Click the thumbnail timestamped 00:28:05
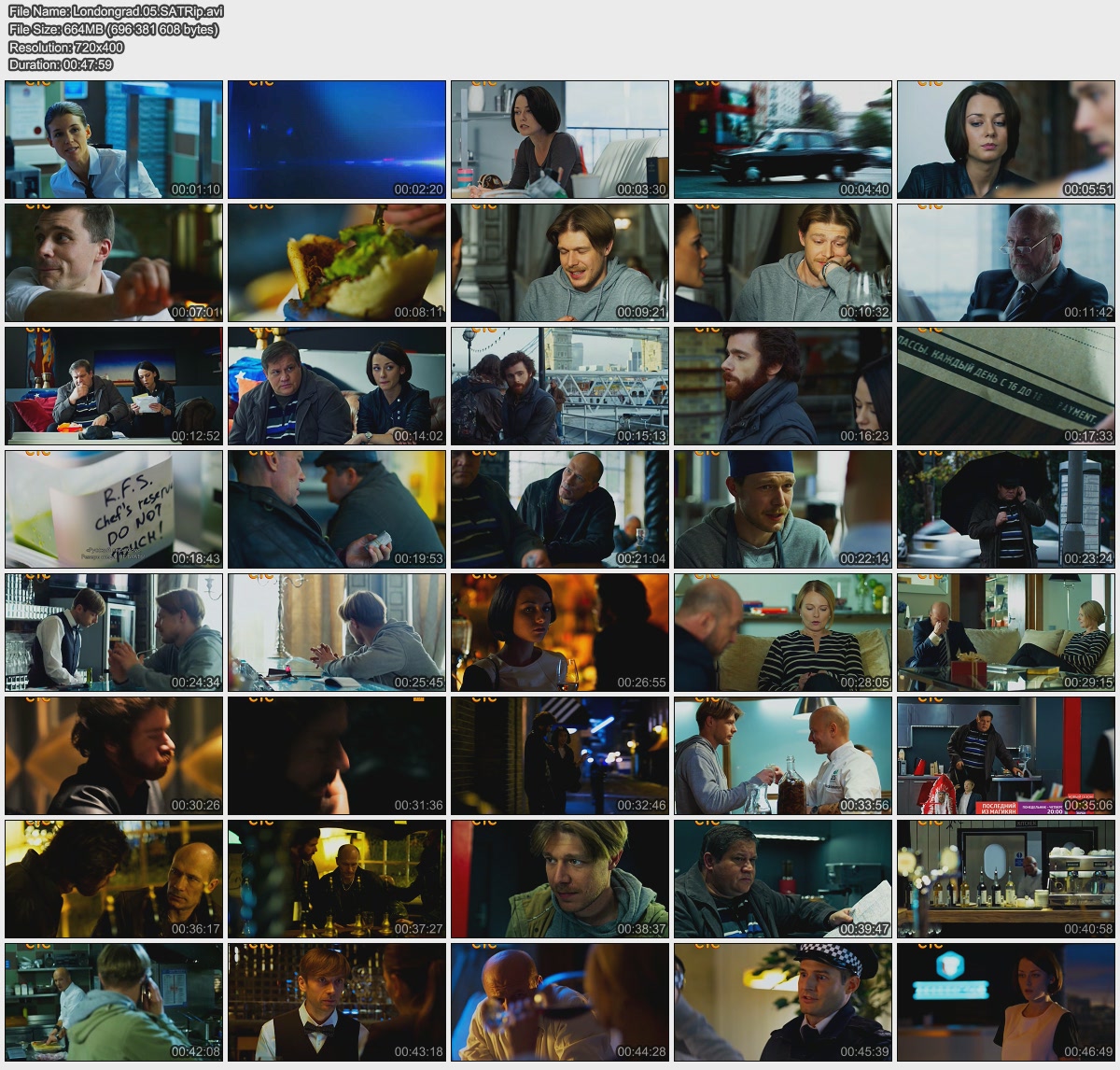The height and width of the screenshot is (1070, 1120). (x=783, y=633)
